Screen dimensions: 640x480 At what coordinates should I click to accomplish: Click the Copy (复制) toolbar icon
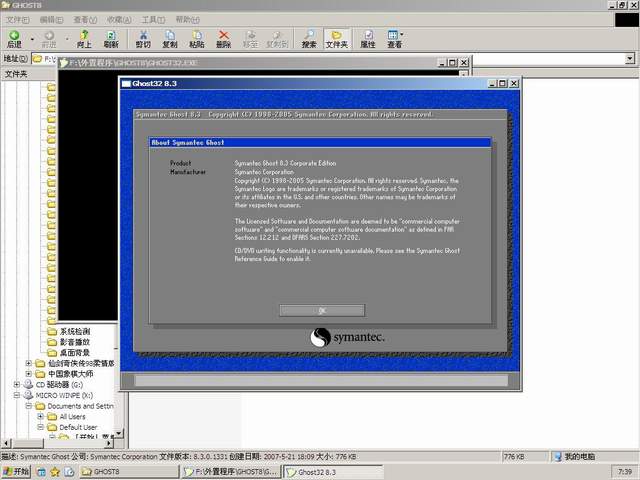[x=170, y=39]
